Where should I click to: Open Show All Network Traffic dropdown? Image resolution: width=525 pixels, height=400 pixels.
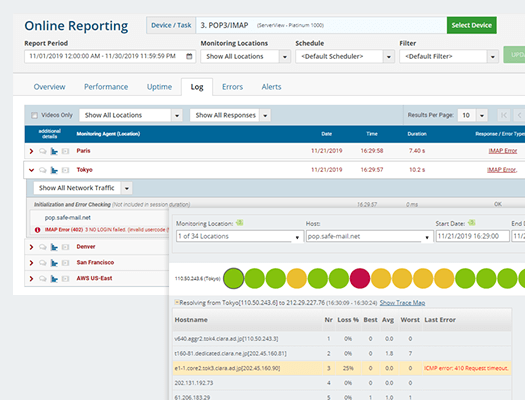(83, 188)
